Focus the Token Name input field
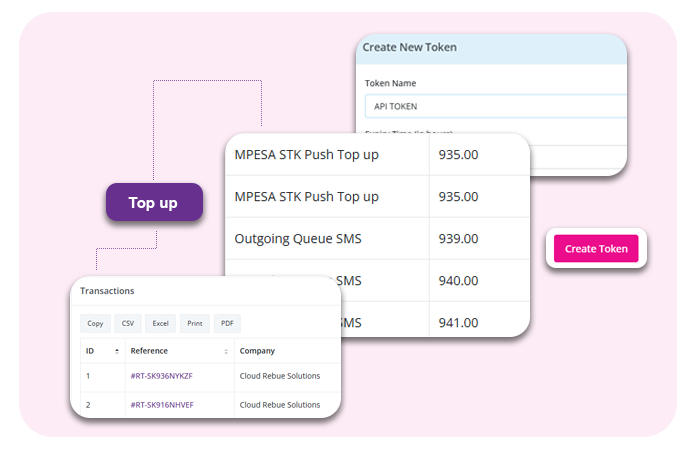 click(x=496, y=106)
